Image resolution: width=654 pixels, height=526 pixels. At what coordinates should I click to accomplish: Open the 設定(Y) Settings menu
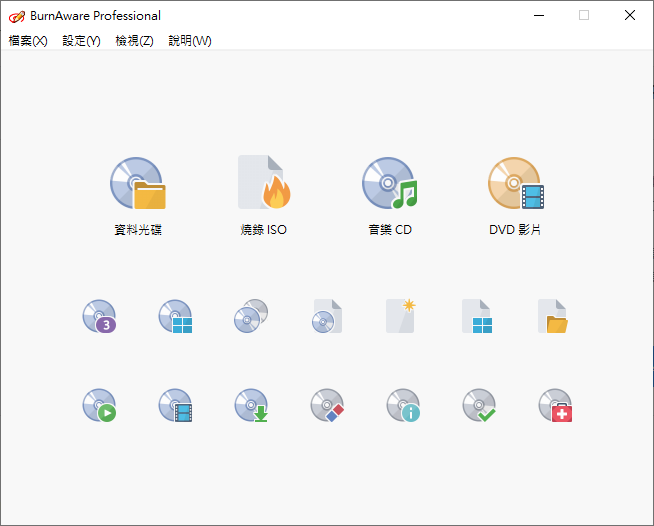[x=81, y=40]
